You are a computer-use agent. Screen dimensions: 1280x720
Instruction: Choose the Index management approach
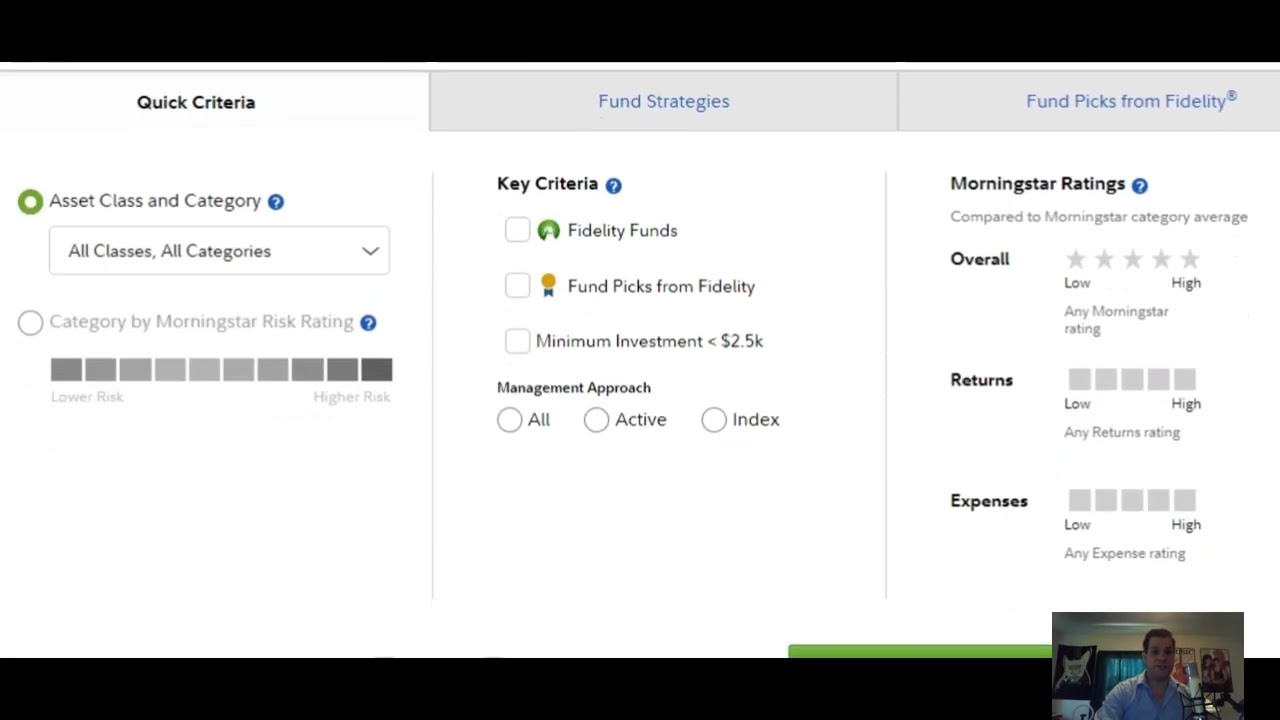(714, 420)
